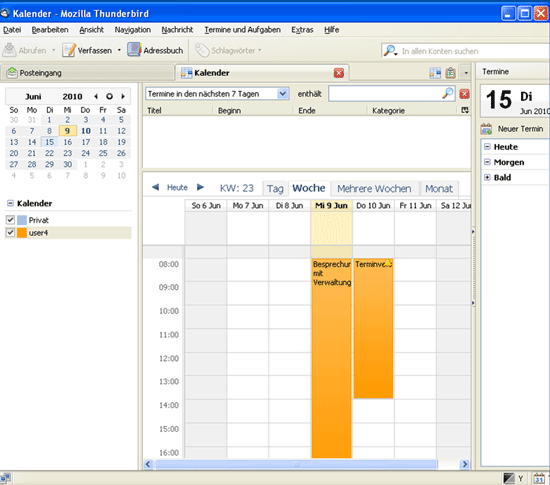Viewport: 550px width, 485px height.
Task: Click the user4 orange color swatch
Action: (22, 233)
